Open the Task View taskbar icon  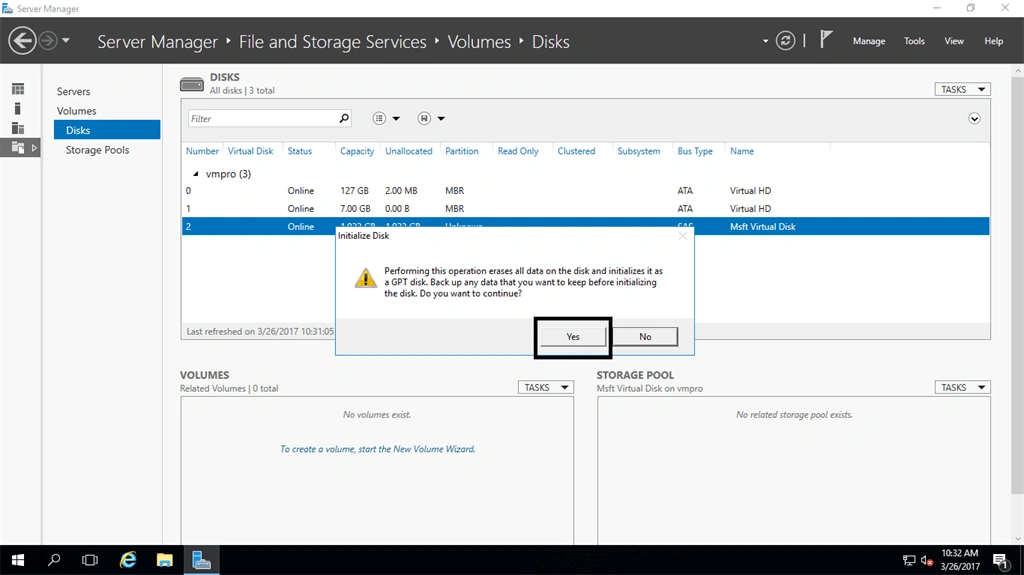coord(90,560)
